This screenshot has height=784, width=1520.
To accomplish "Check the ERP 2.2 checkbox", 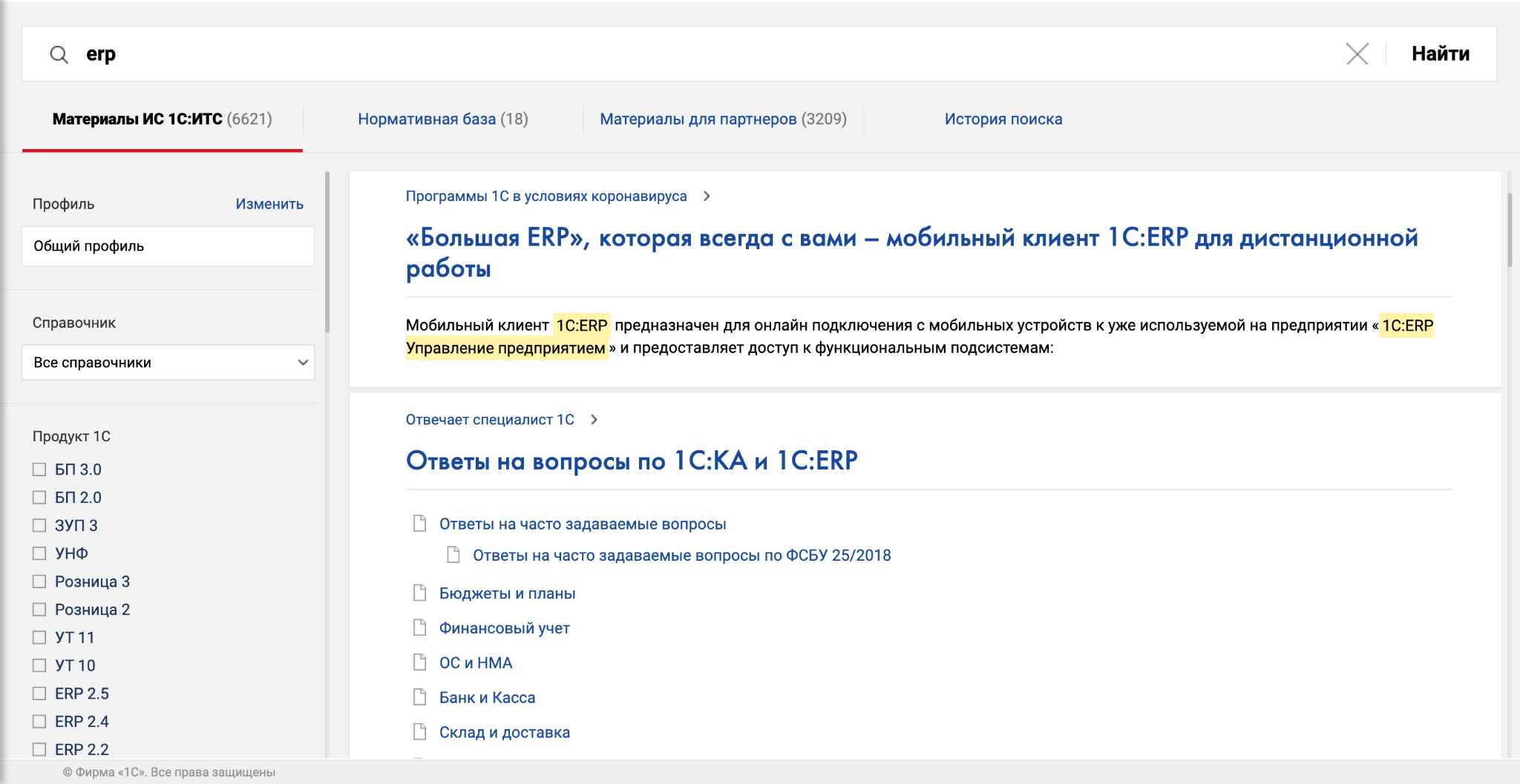I will coord(39,750).
